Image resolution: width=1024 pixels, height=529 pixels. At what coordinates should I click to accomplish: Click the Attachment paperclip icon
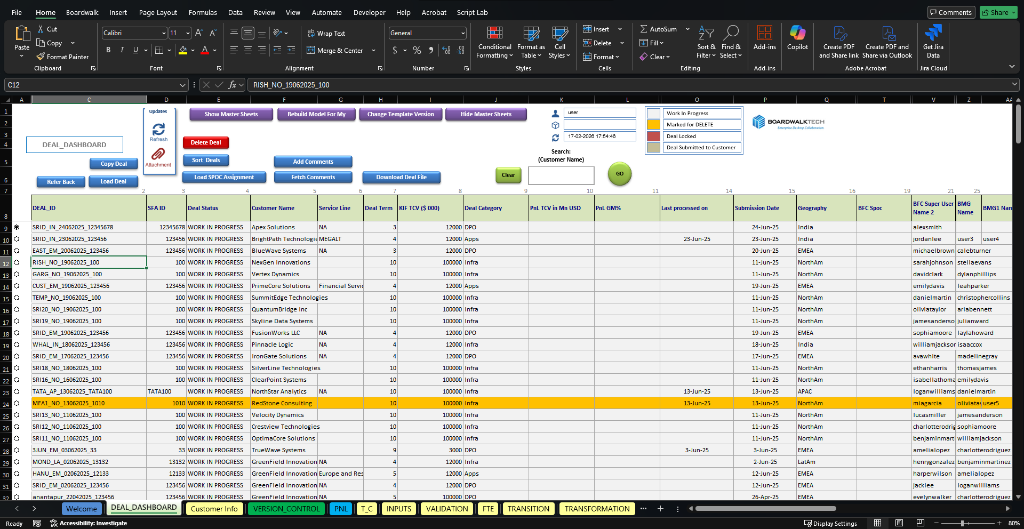pos(158,154)
